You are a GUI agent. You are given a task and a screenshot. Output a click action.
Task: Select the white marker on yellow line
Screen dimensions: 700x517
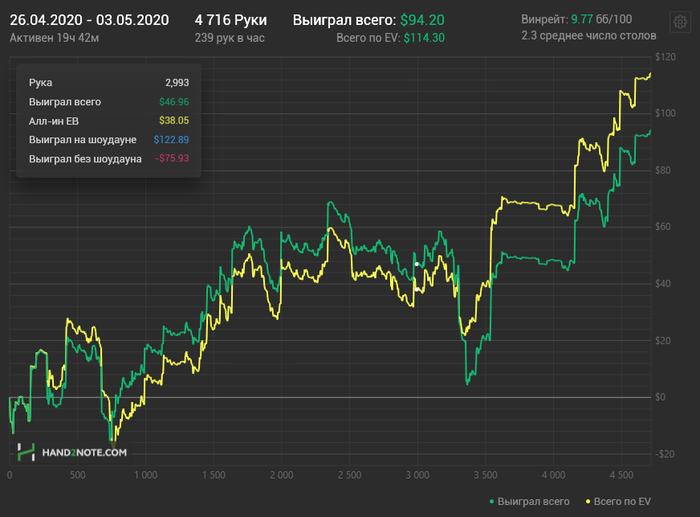[417, 289]
